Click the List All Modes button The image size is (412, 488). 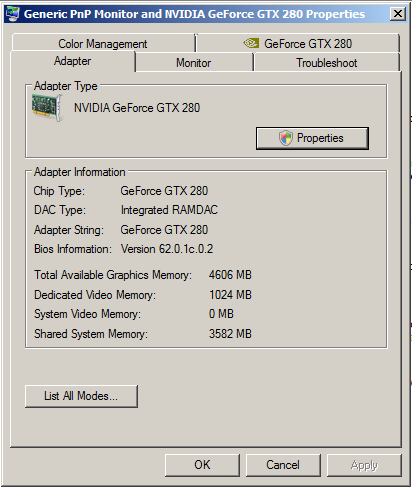81,396
